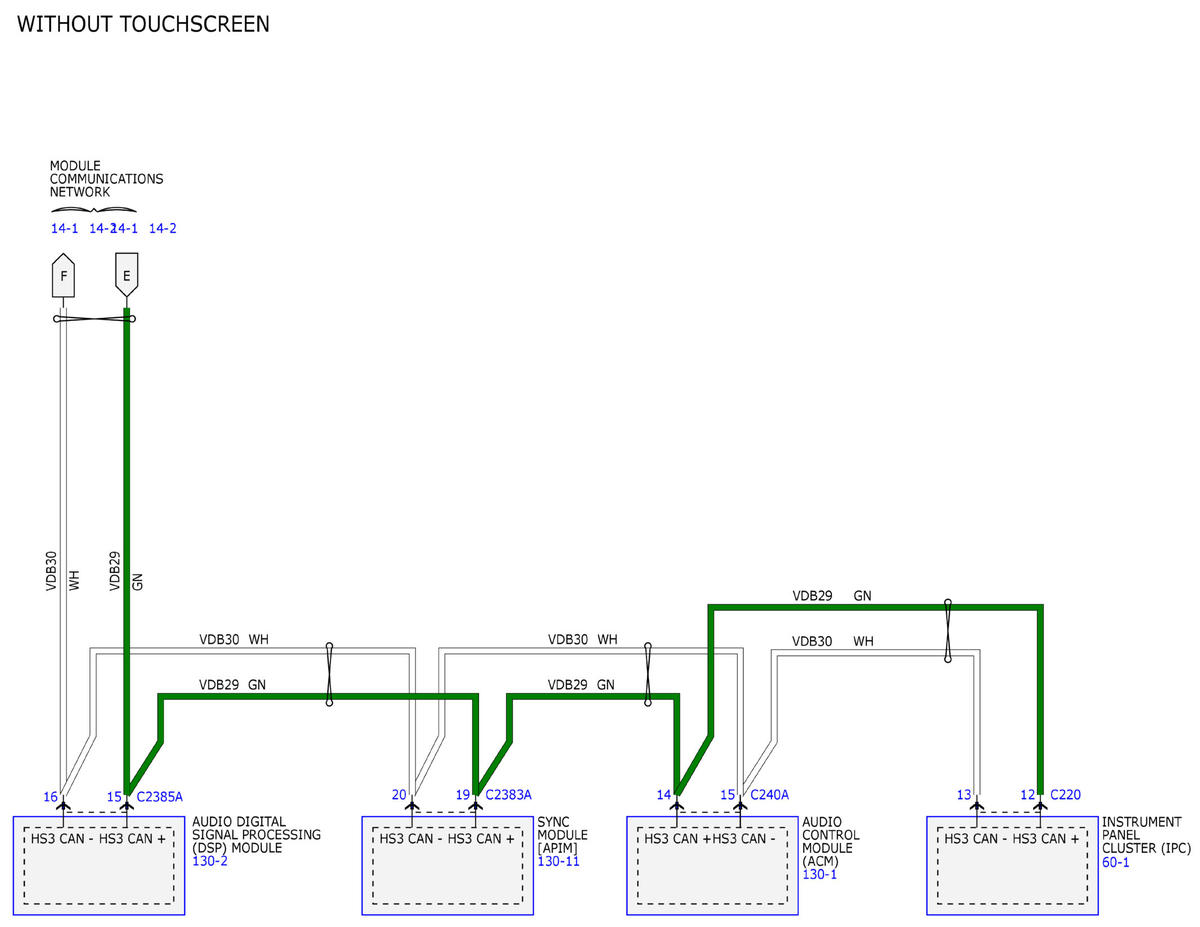Follow the 60-1 link under Instrument Panel Cluster
The height and width of the screenshot is (927, 1200).
coord(1116,861)
